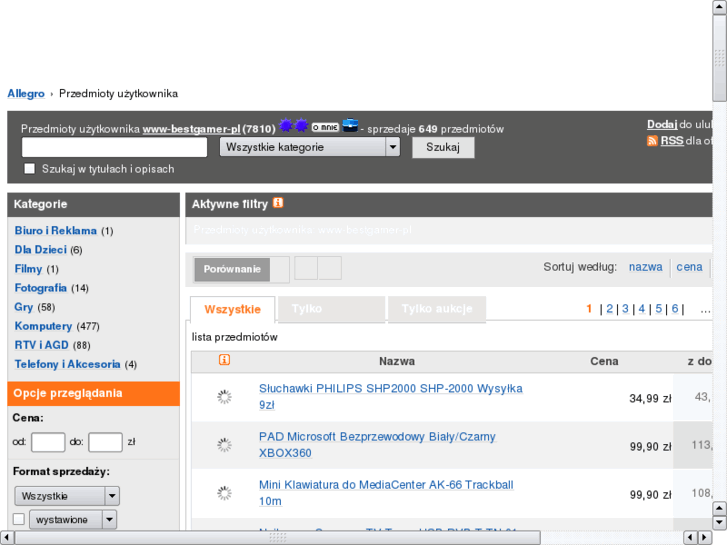This screenshot has width=727, height=545.
Task: Open the 'wystawione' dropdown
Action: 73,519
